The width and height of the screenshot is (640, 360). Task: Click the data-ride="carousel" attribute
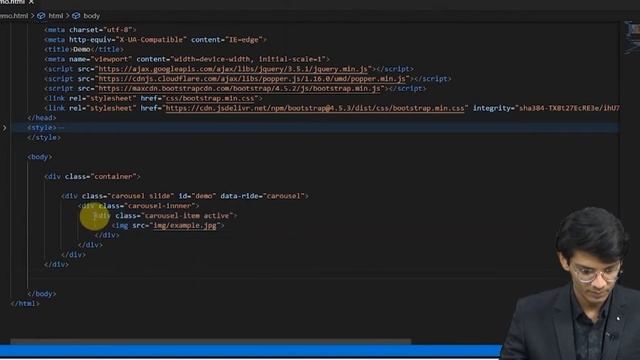tap(262, 196)
